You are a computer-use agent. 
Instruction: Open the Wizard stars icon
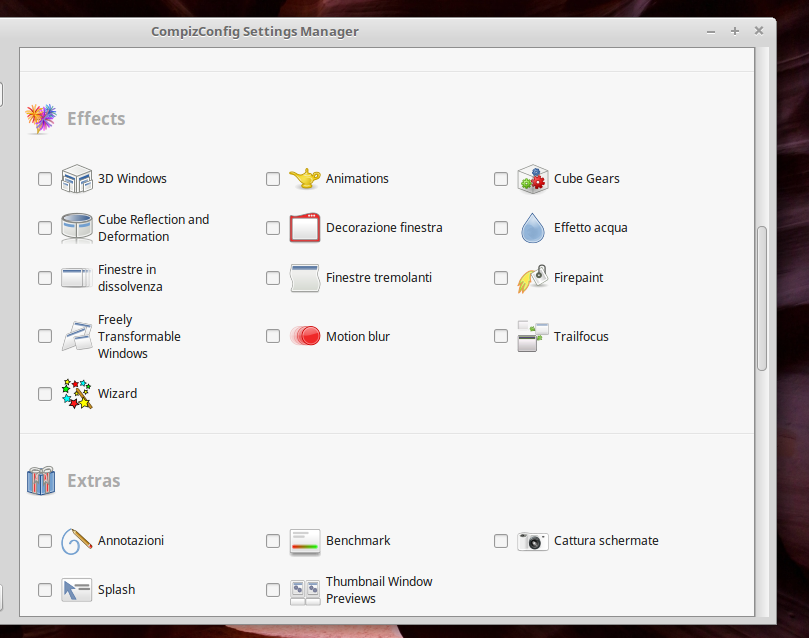[77, 394]
